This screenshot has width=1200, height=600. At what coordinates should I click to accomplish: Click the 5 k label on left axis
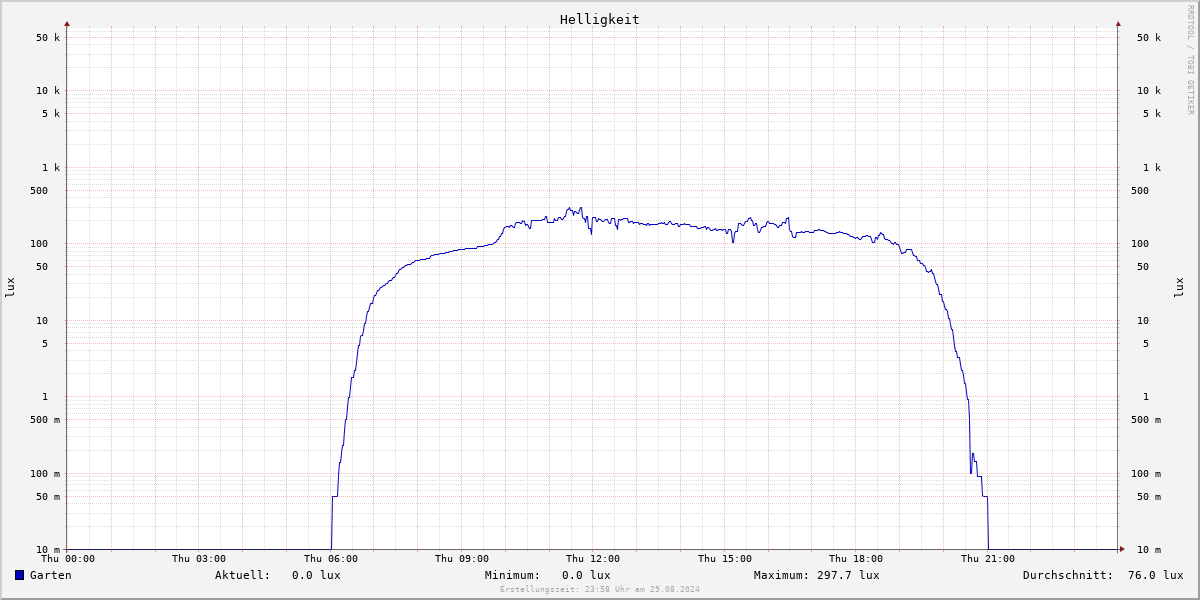coord(51,114)
